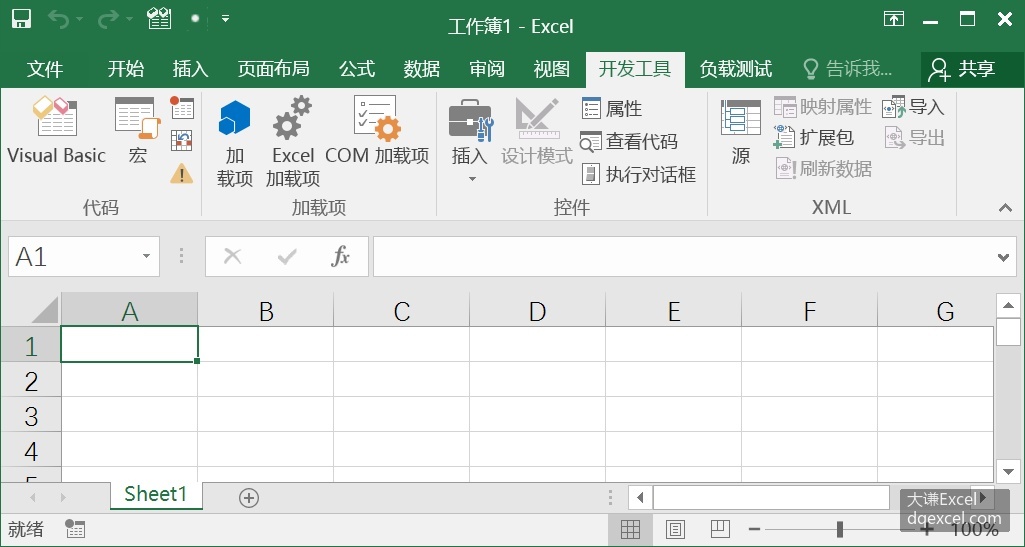Click the print preview quick access icon
Image resolution: width=1025 pixels, height=547 pixels.
[x=160, y=19]
